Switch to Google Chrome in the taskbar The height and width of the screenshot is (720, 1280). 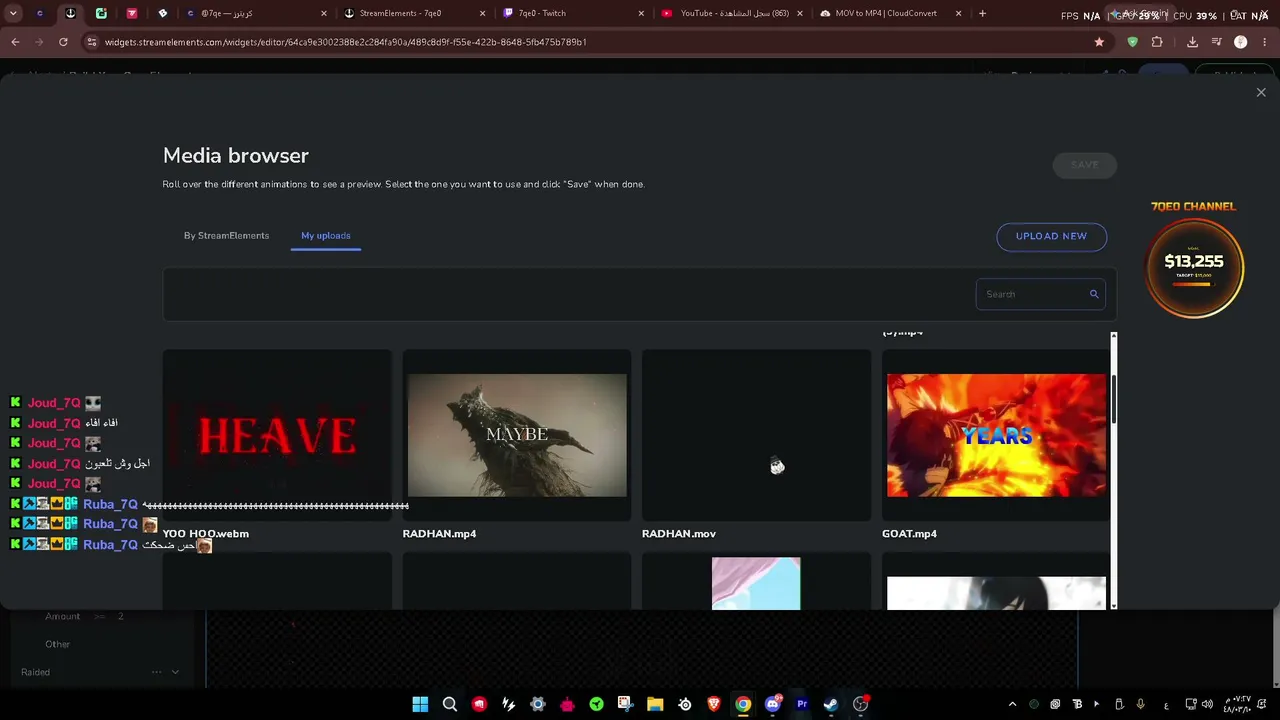pyautogui.click(x=743, y=704)
